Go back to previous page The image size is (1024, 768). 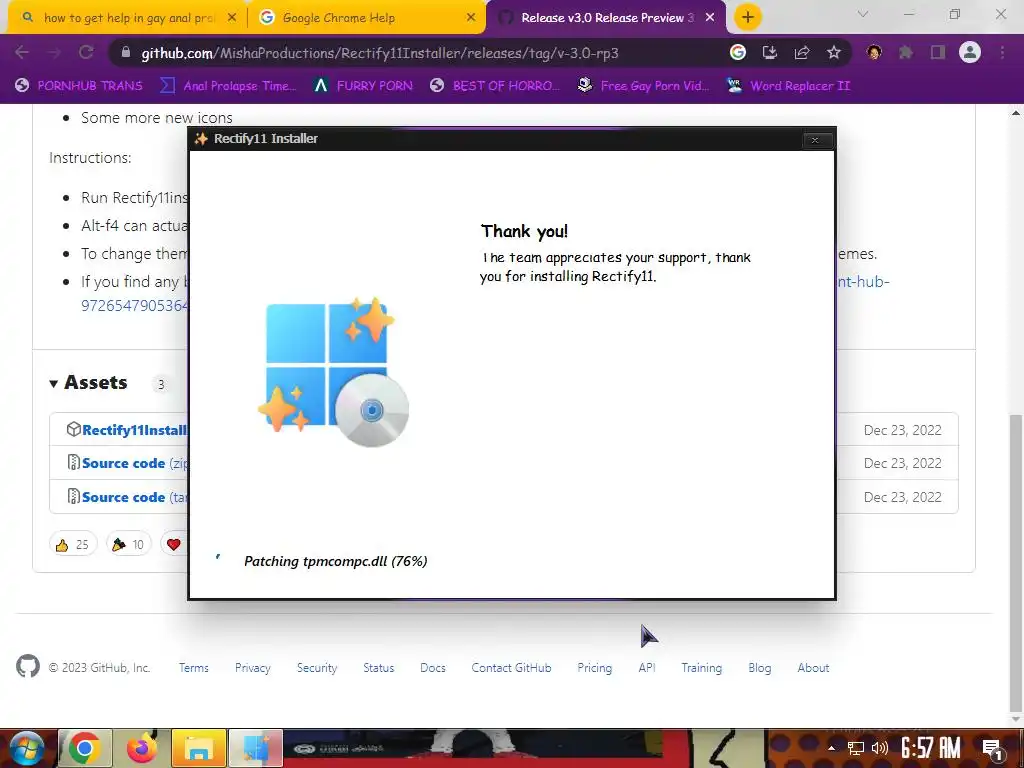click(x=22, y=52)
